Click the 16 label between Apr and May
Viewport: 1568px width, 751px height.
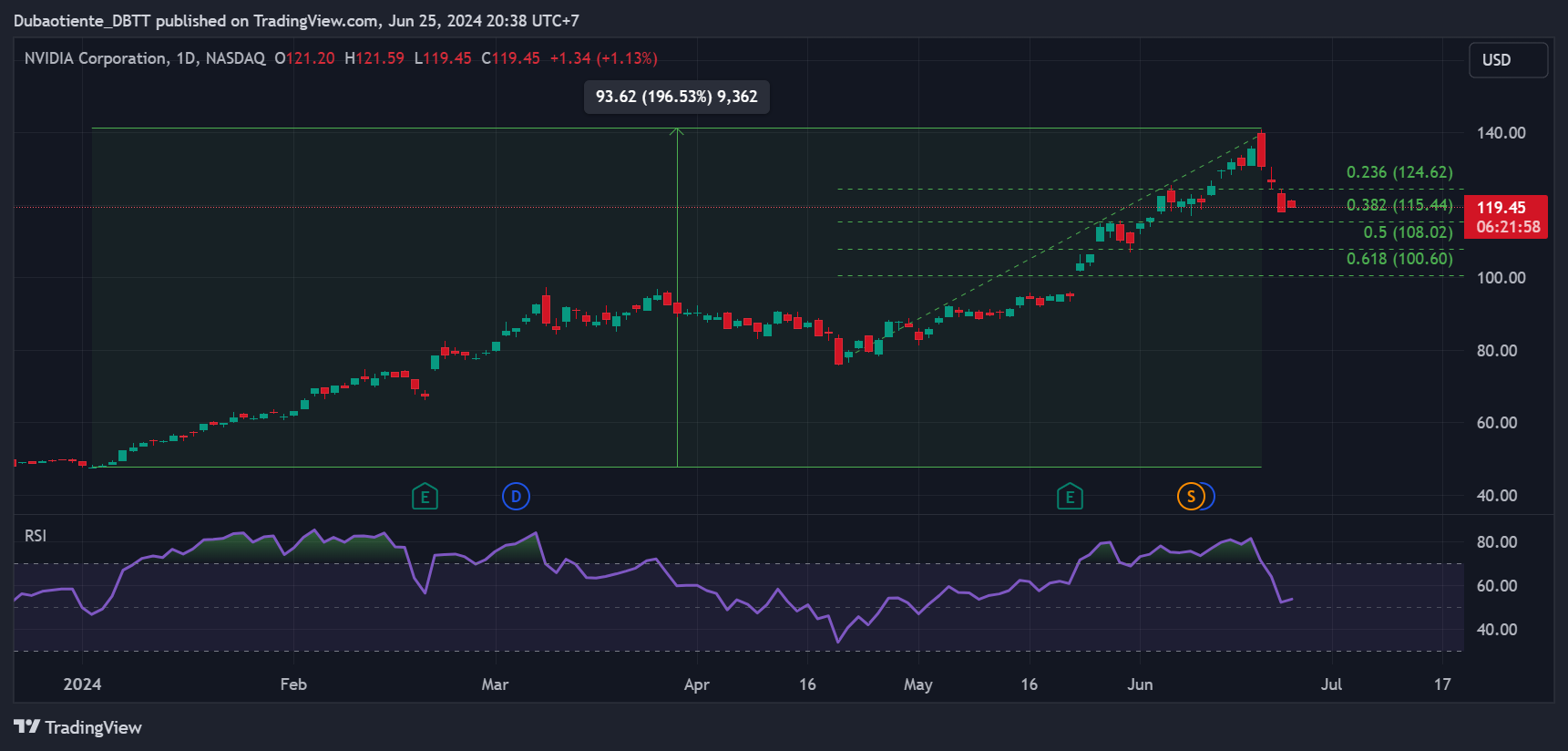pyautogui.click(x=807, y=684)
